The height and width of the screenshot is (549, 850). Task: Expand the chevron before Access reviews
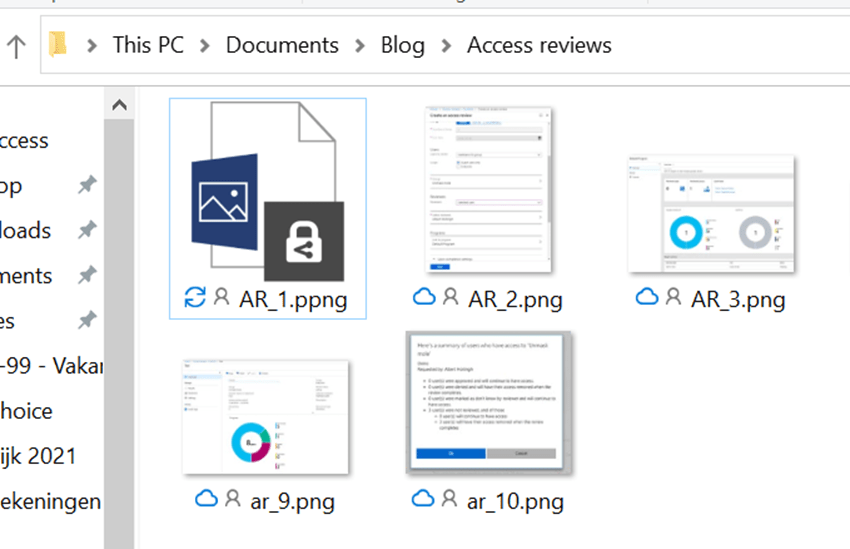tap(446, 46)
